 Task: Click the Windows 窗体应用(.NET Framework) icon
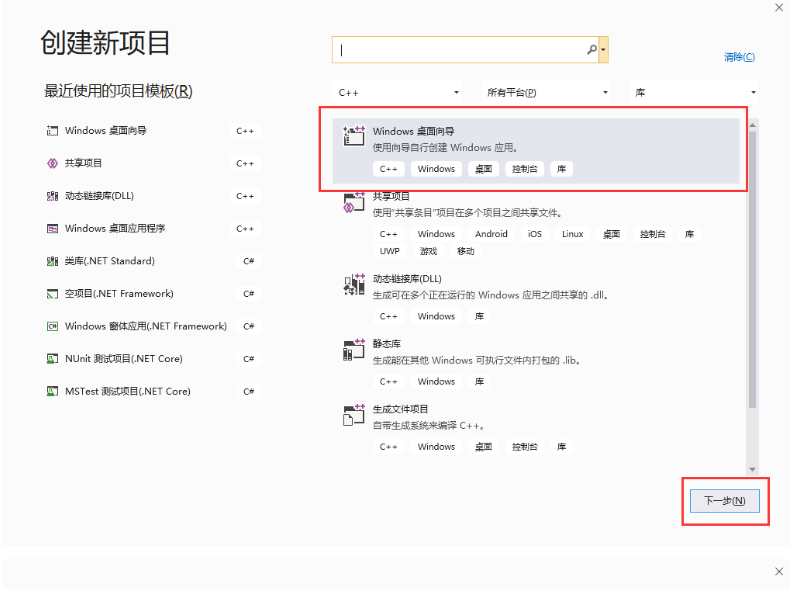pos(52,326)
